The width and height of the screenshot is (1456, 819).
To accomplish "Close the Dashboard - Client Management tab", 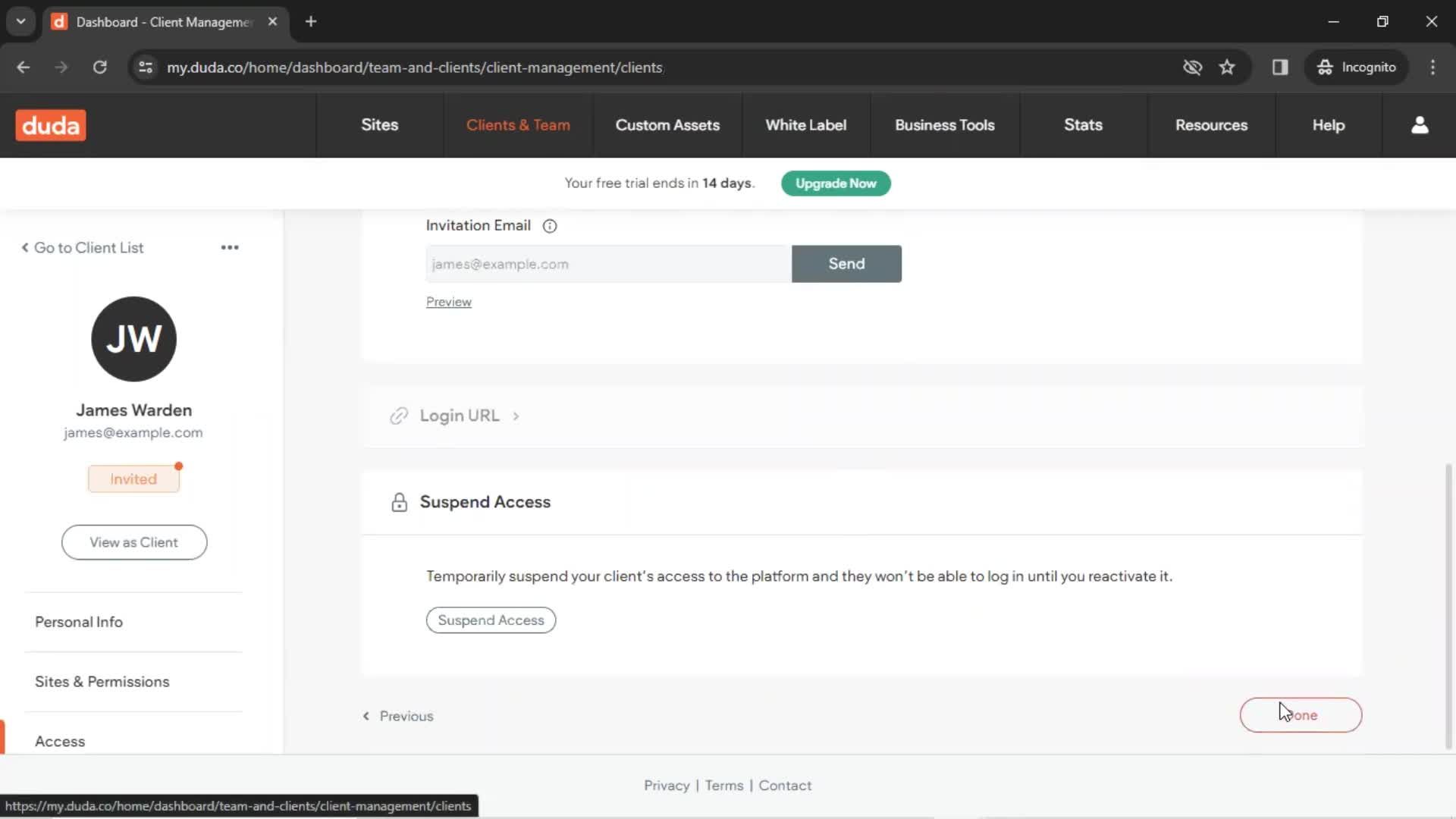I will (272, 21).
